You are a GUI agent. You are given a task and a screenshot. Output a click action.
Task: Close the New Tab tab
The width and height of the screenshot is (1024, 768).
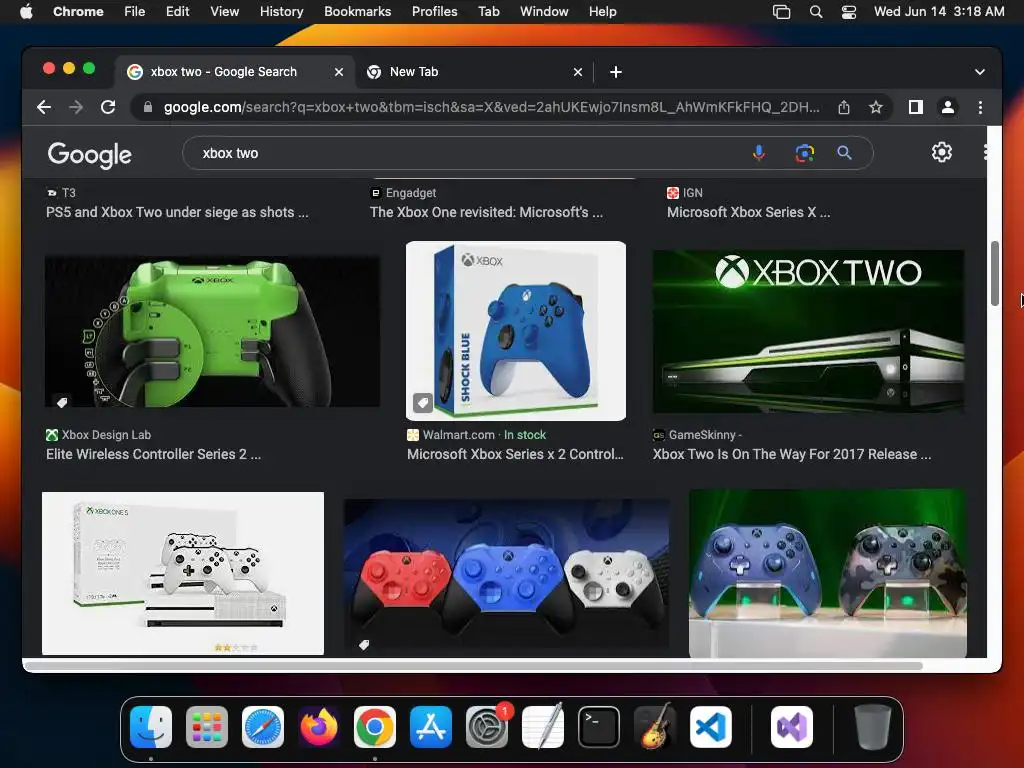[577, 72]
